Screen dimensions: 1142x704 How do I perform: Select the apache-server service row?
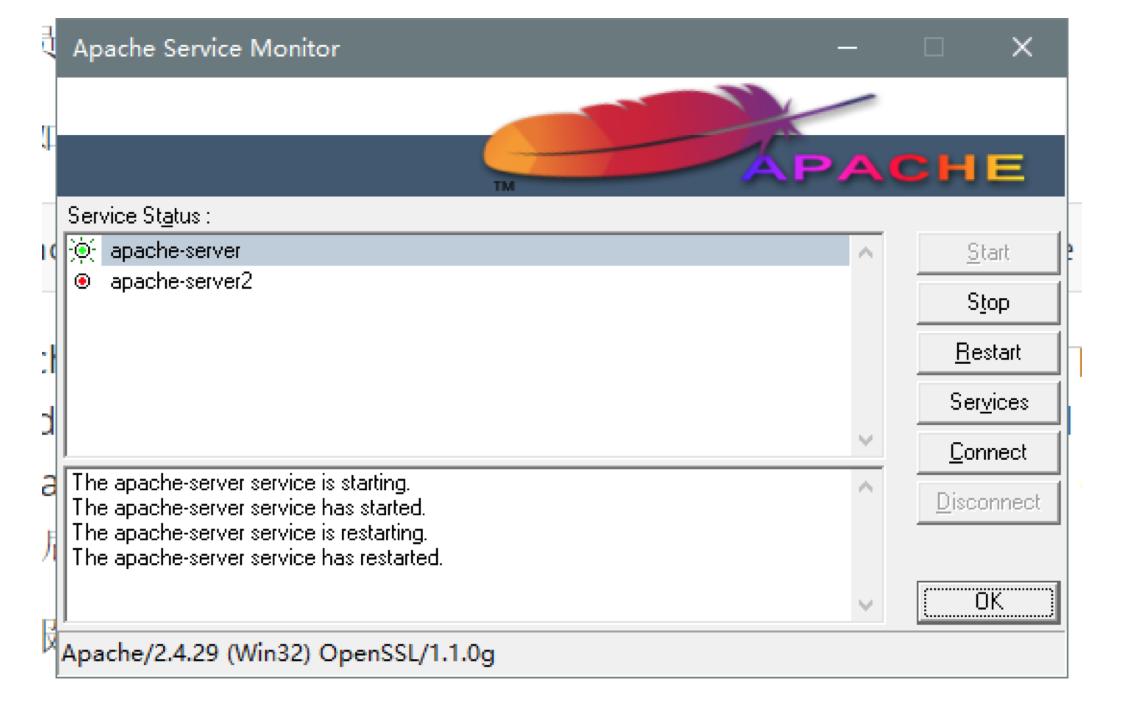point(458,250)
